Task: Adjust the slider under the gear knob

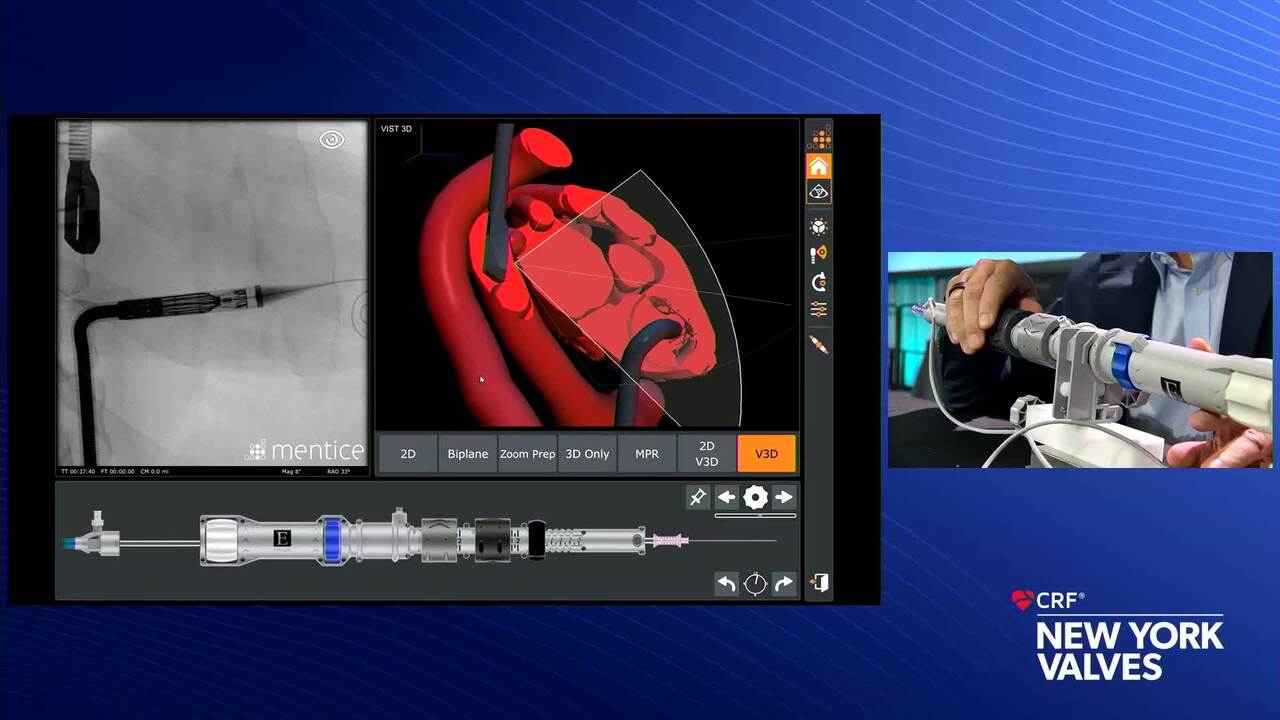Action: pos(755,516)
